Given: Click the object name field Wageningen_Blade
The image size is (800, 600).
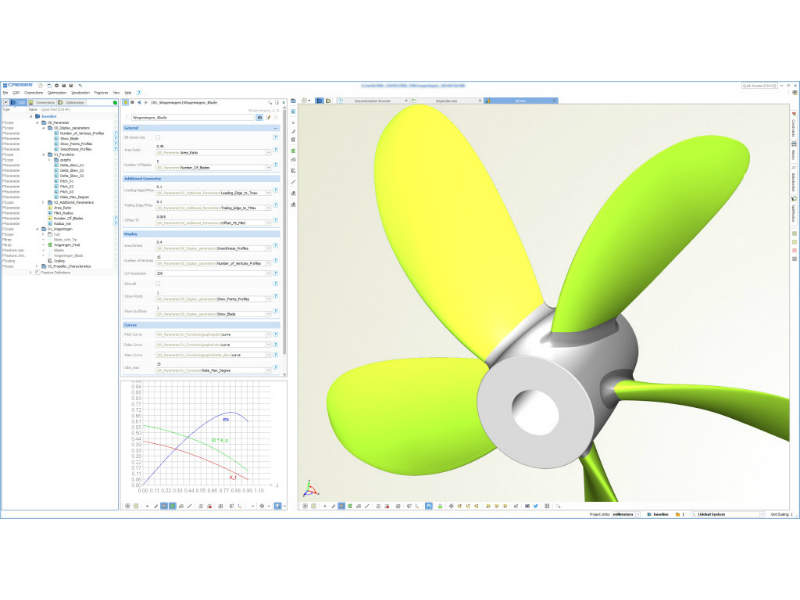Looking at the screenshot, I should pyautogui.click(x=193, y=117).
